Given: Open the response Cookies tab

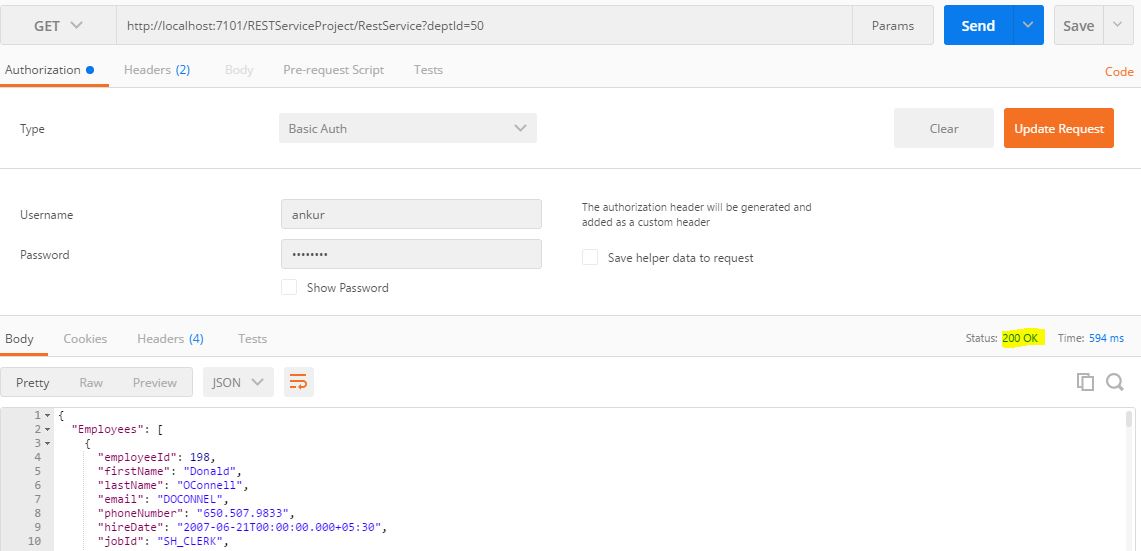Looking at the screenshot, I should click(85, 339).
